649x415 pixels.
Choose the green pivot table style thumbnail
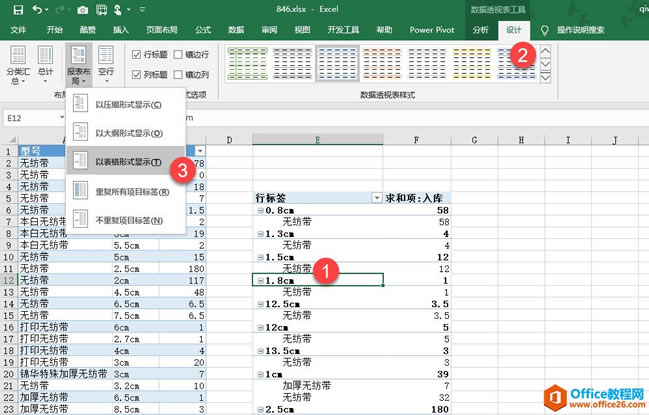[x=248, y=63]
